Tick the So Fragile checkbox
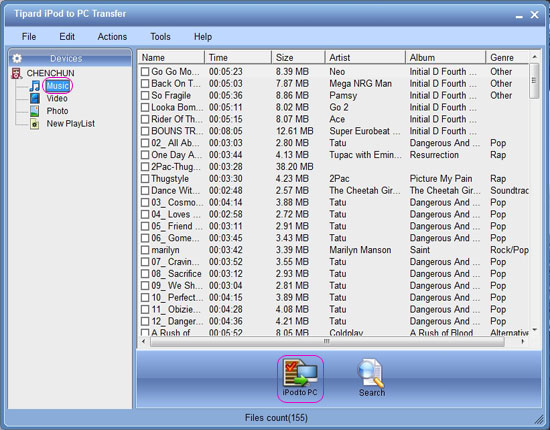 [x=145, y=95]
